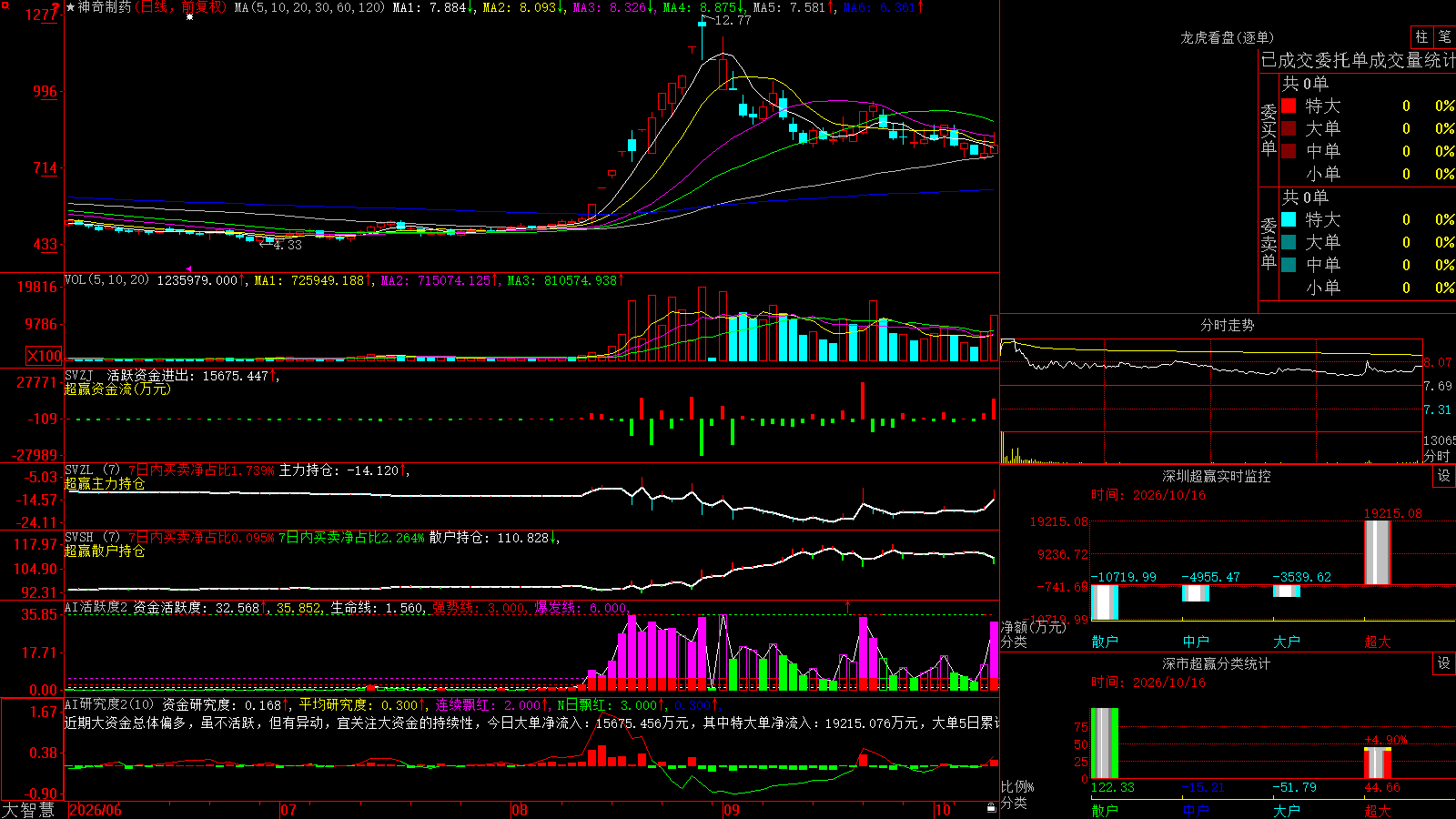This screenshot has width=1456, height=819.
Task: Click the 12.77 high price annotation
Action: tap(733, 20)
